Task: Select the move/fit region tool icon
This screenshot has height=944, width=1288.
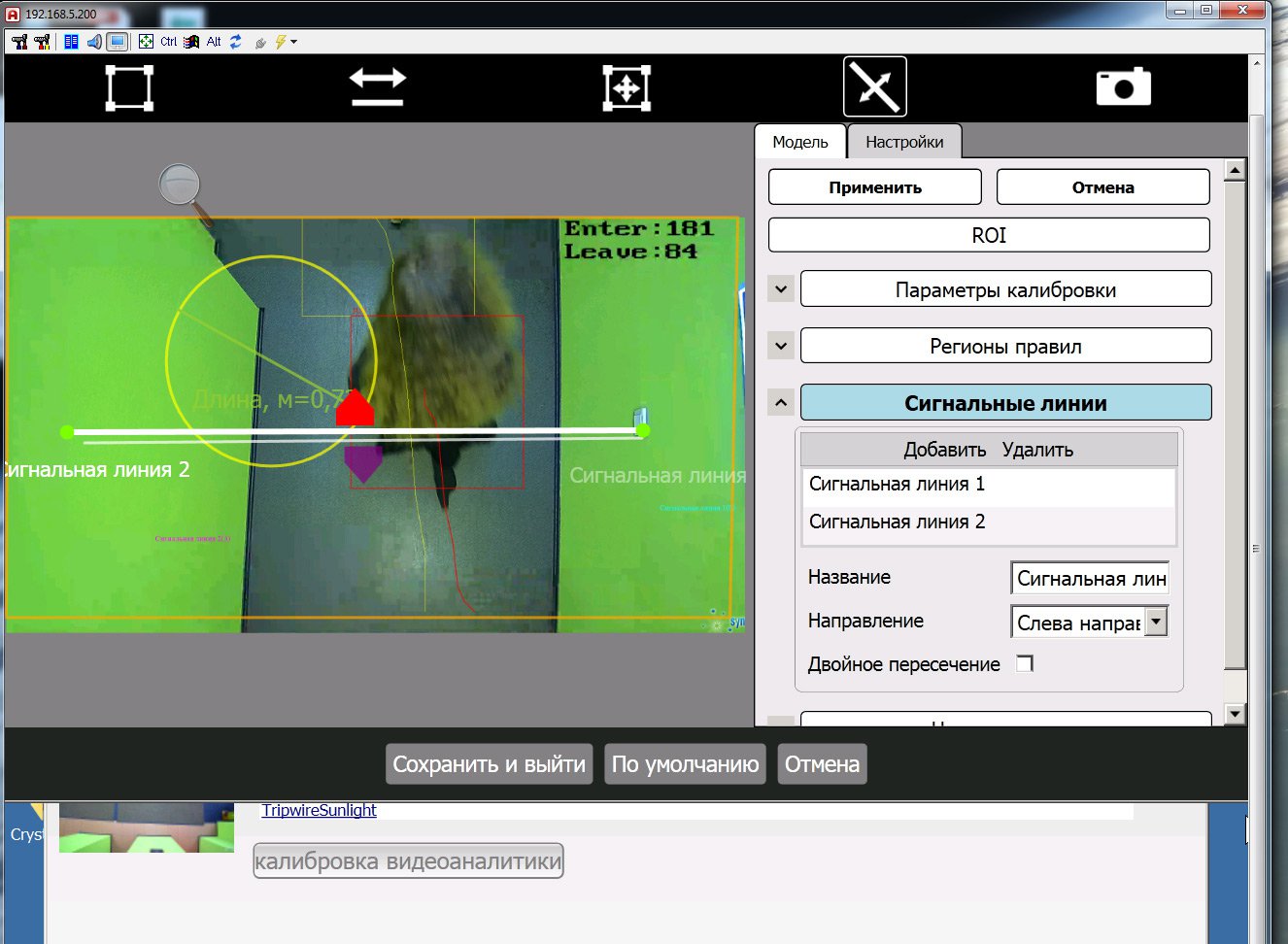Action: [x=627, y=87]
